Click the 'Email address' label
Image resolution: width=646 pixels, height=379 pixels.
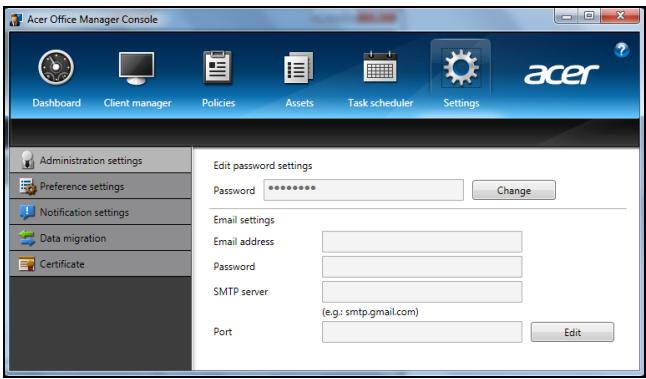[243, 241]
